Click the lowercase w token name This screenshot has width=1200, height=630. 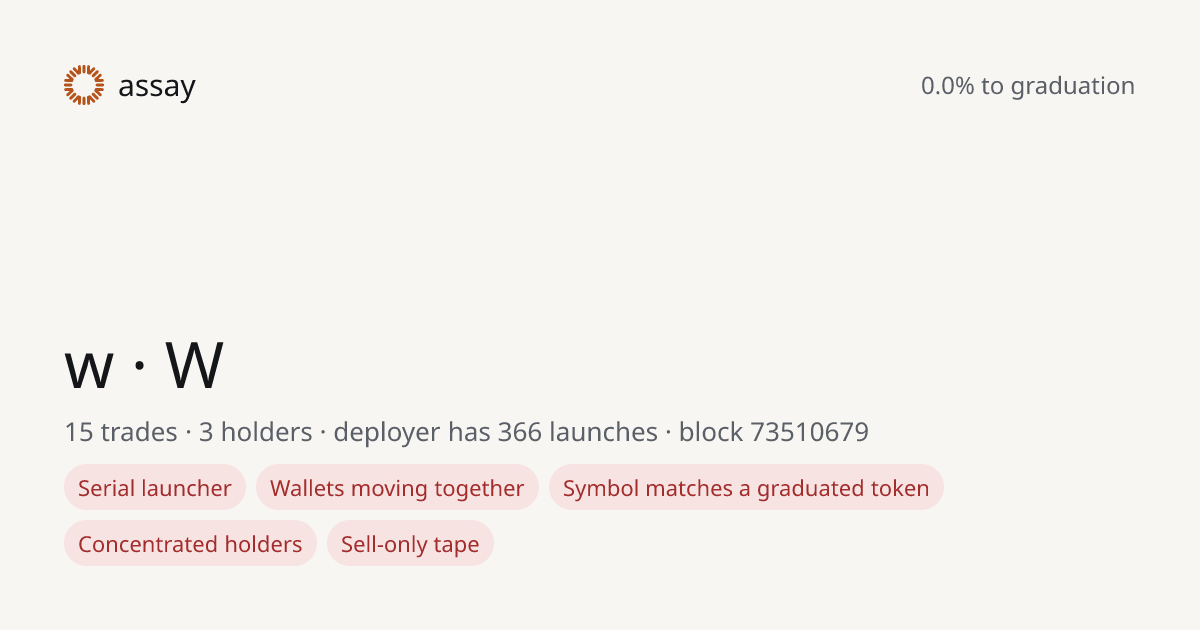[89, 369]
